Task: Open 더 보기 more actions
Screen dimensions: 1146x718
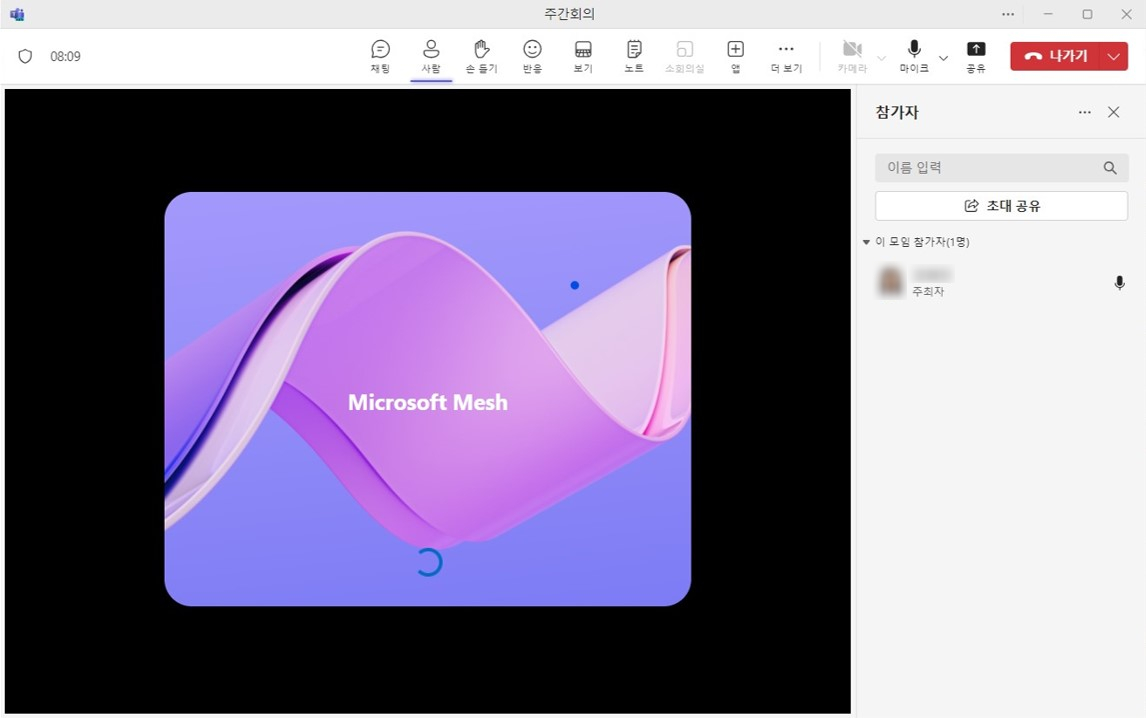Action: click(786, 56)
